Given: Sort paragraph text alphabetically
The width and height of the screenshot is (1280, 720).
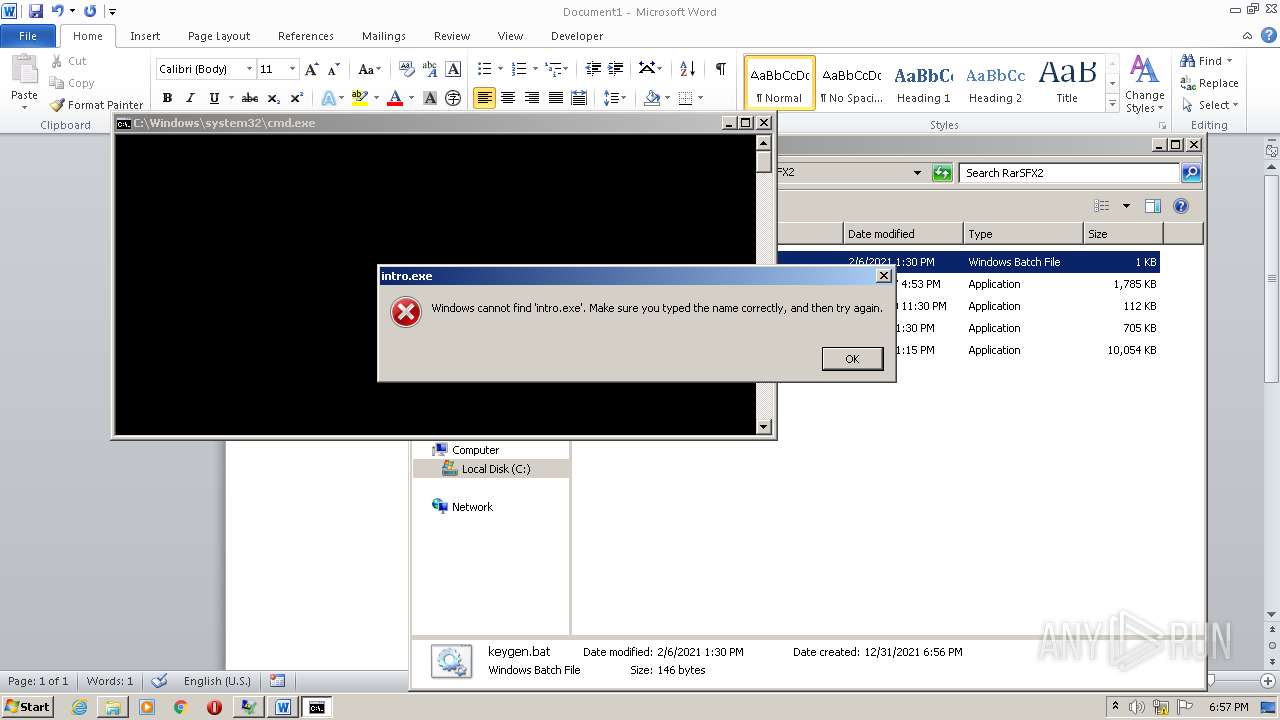Looking at the screenshot, I should pos(687,69).
